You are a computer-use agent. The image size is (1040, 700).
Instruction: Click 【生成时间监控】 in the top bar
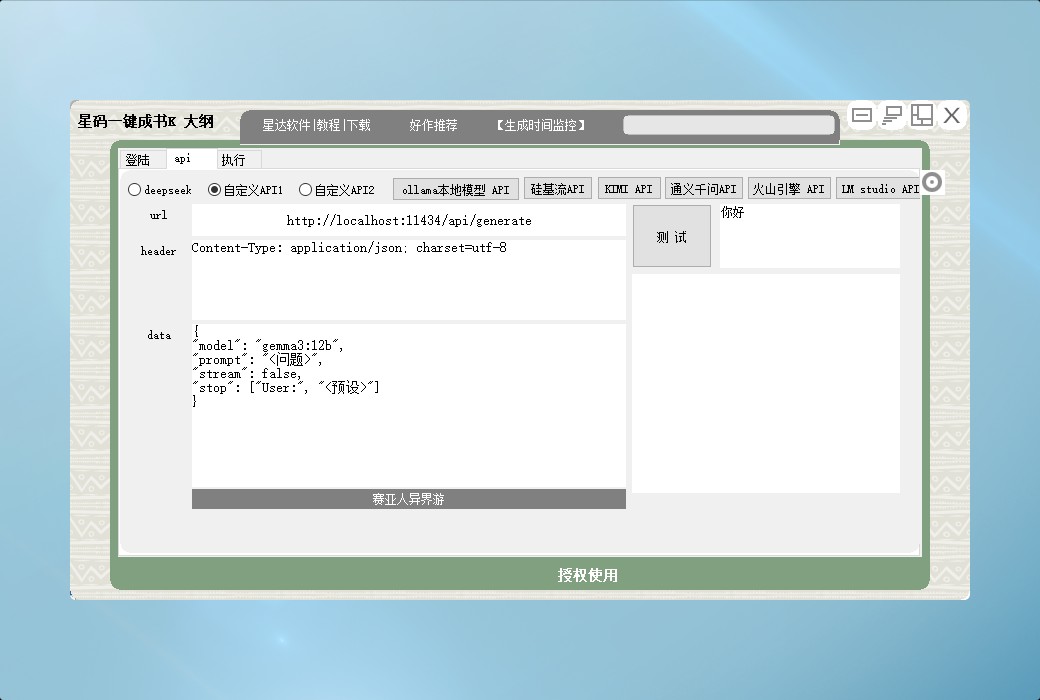[x=540, y=126]
